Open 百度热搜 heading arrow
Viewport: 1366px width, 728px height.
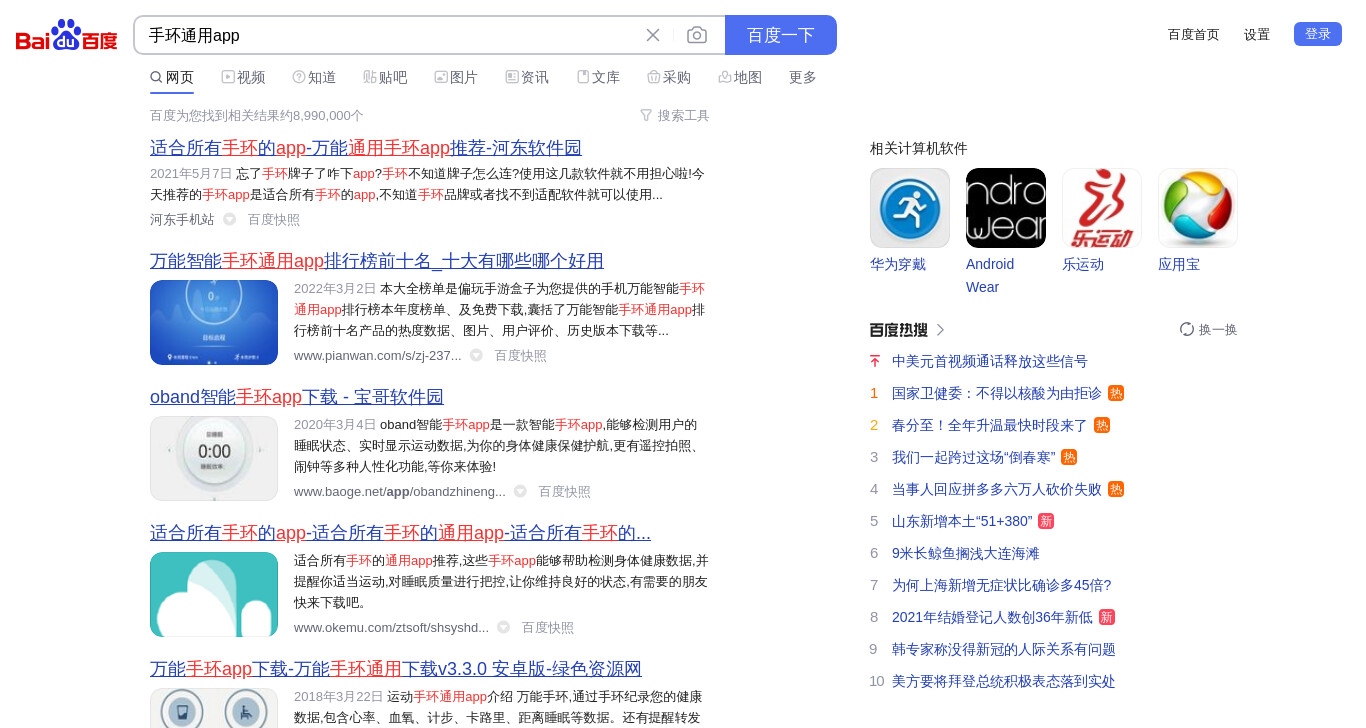(x=940, y=329)
